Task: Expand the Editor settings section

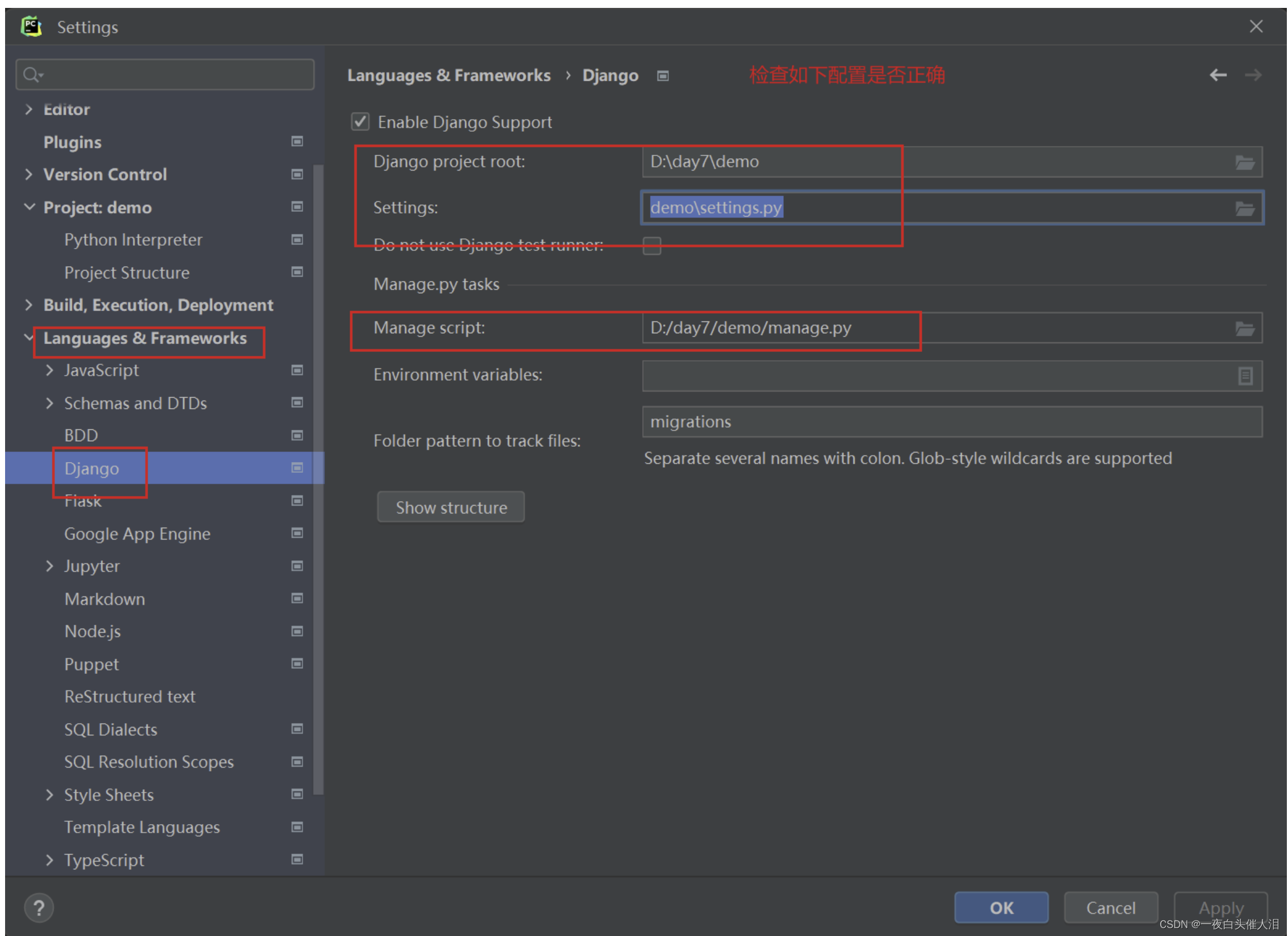Action: click(x=28, y=109)
